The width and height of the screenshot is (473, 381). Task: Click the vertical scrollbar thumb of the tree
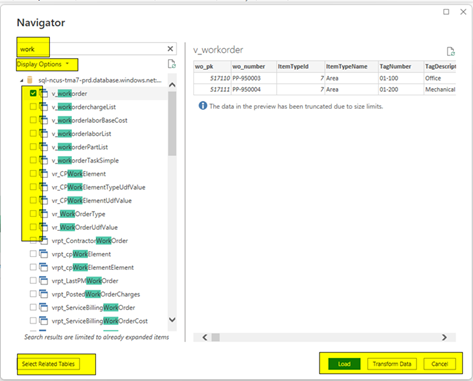[x=172, y=123]
